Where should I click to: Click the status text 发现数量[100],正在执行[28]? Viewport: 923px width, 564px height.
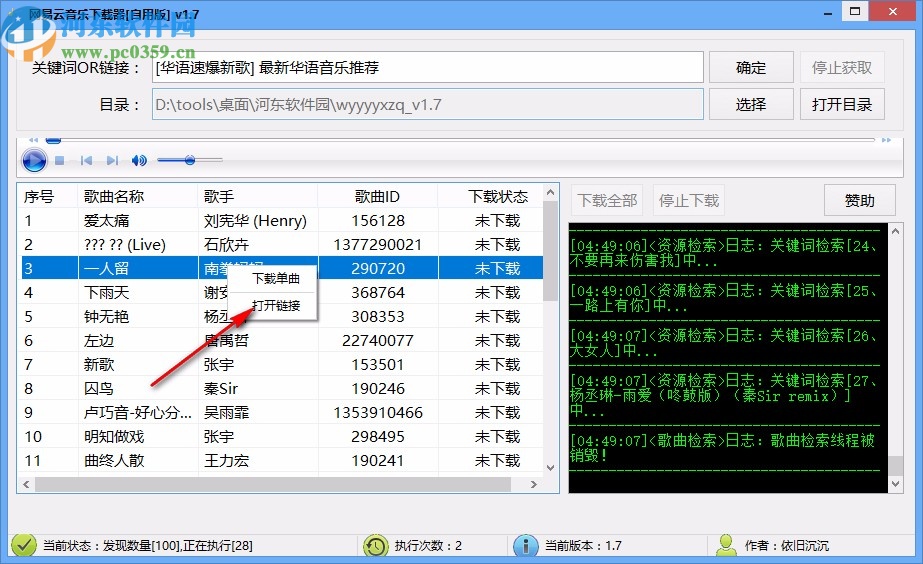coord(177,546)
